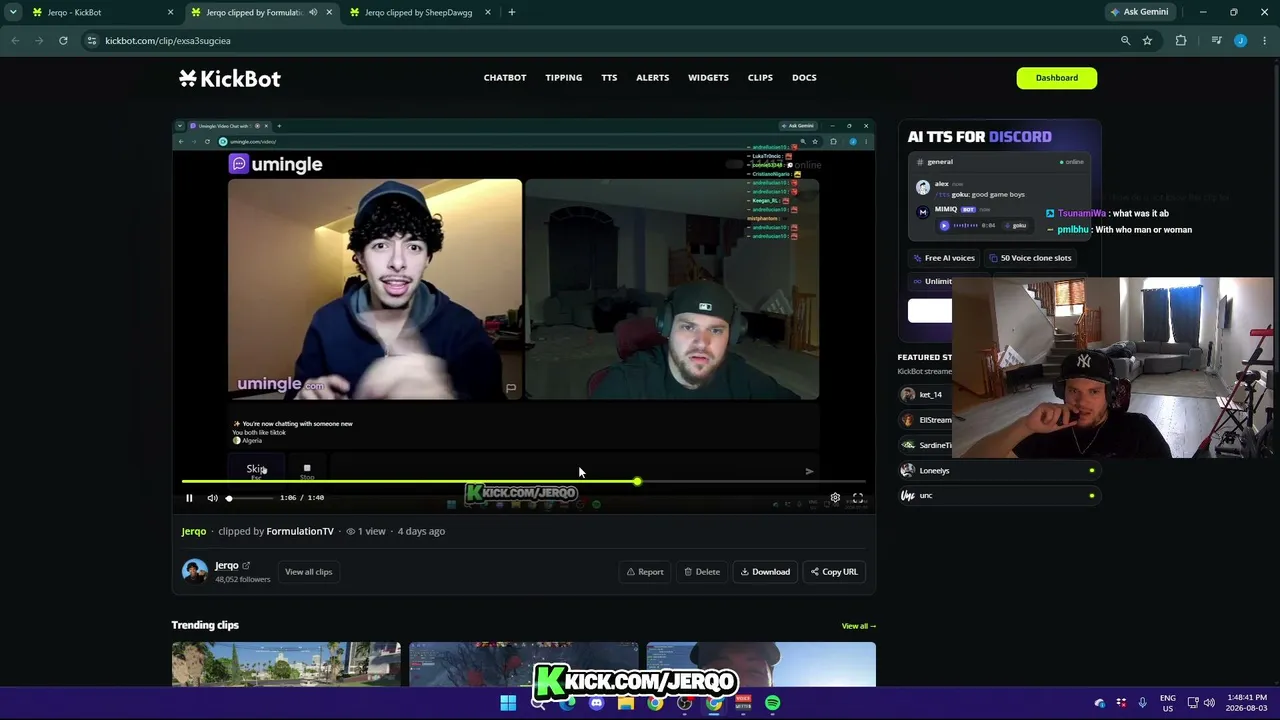This screenshot has height=720, width=1280.
Task: Open the CHATBOT nav menu item
Action: (x=505, y=78)
